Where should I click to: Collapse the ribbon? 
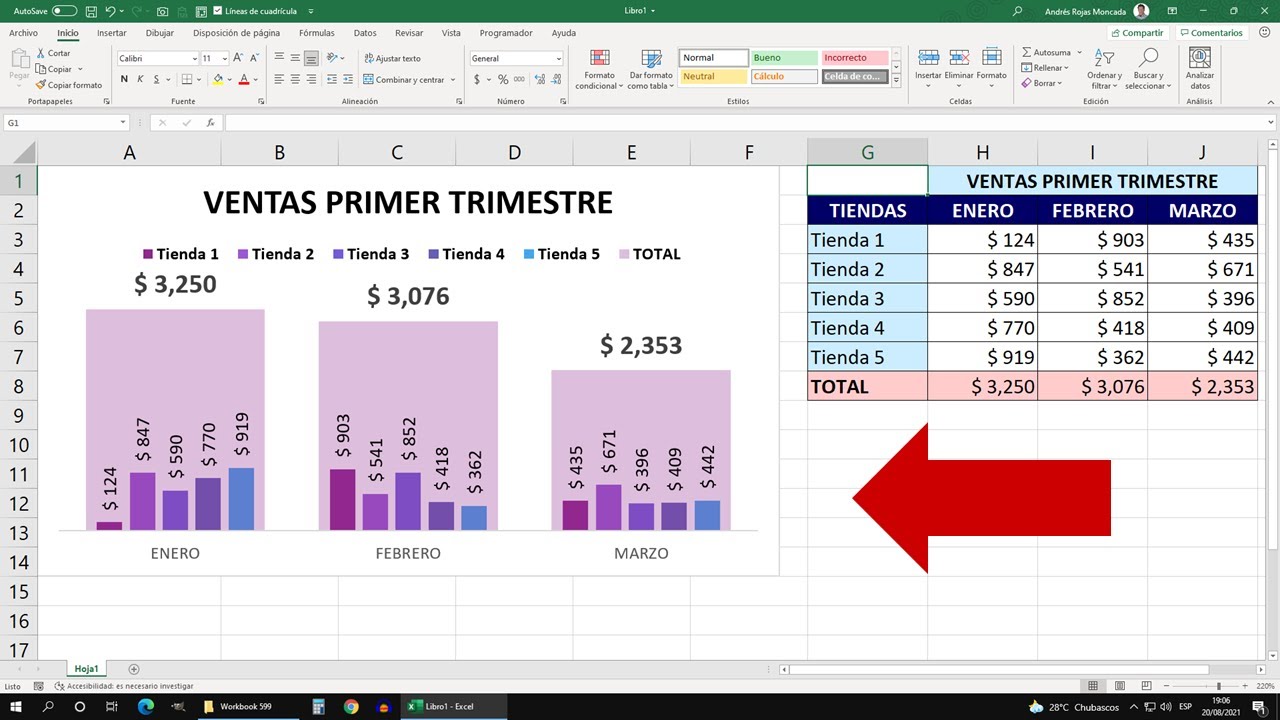click(1269, 101)
